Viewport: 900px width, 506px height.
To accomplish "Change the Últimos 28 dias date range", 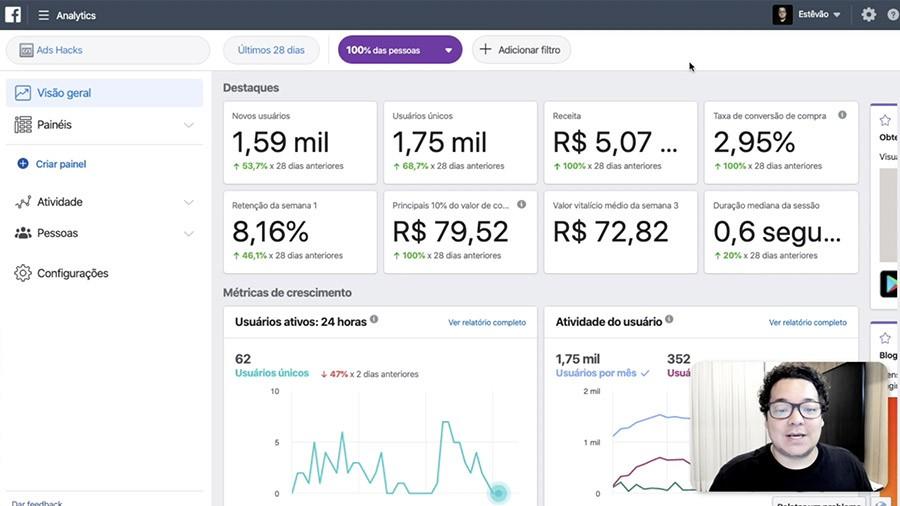I will point(271,50).
